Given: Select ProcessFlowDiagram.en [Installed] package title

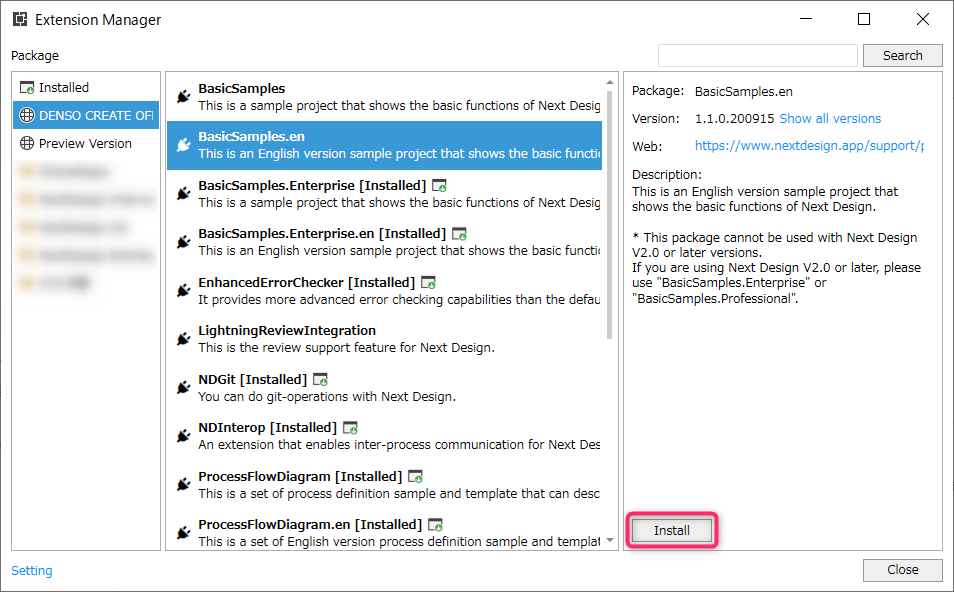Looking at the screenshot, I should (310, 524).
